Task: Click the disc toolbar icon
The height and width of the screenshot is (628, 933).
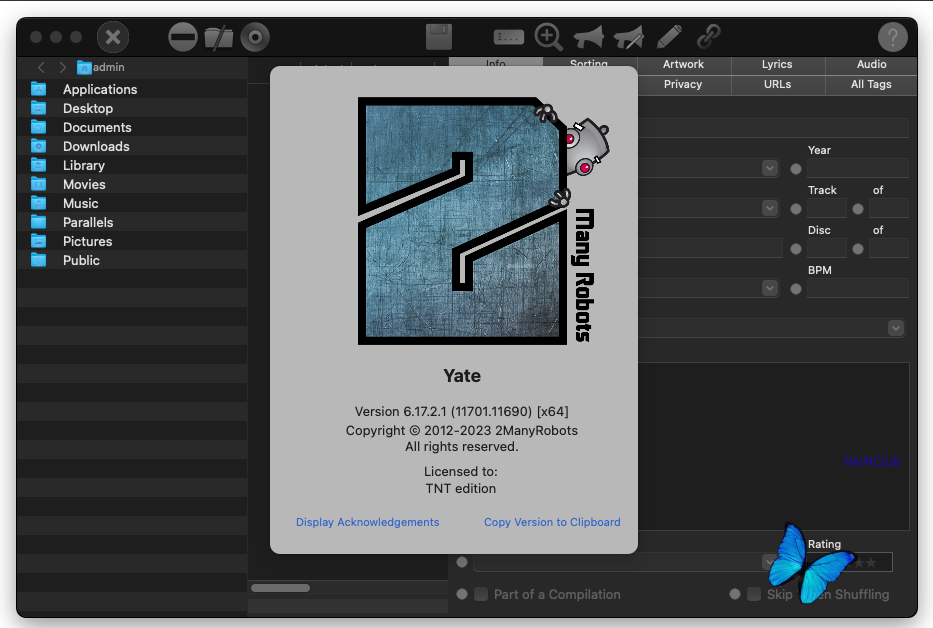Action: (x=255, y=38)
